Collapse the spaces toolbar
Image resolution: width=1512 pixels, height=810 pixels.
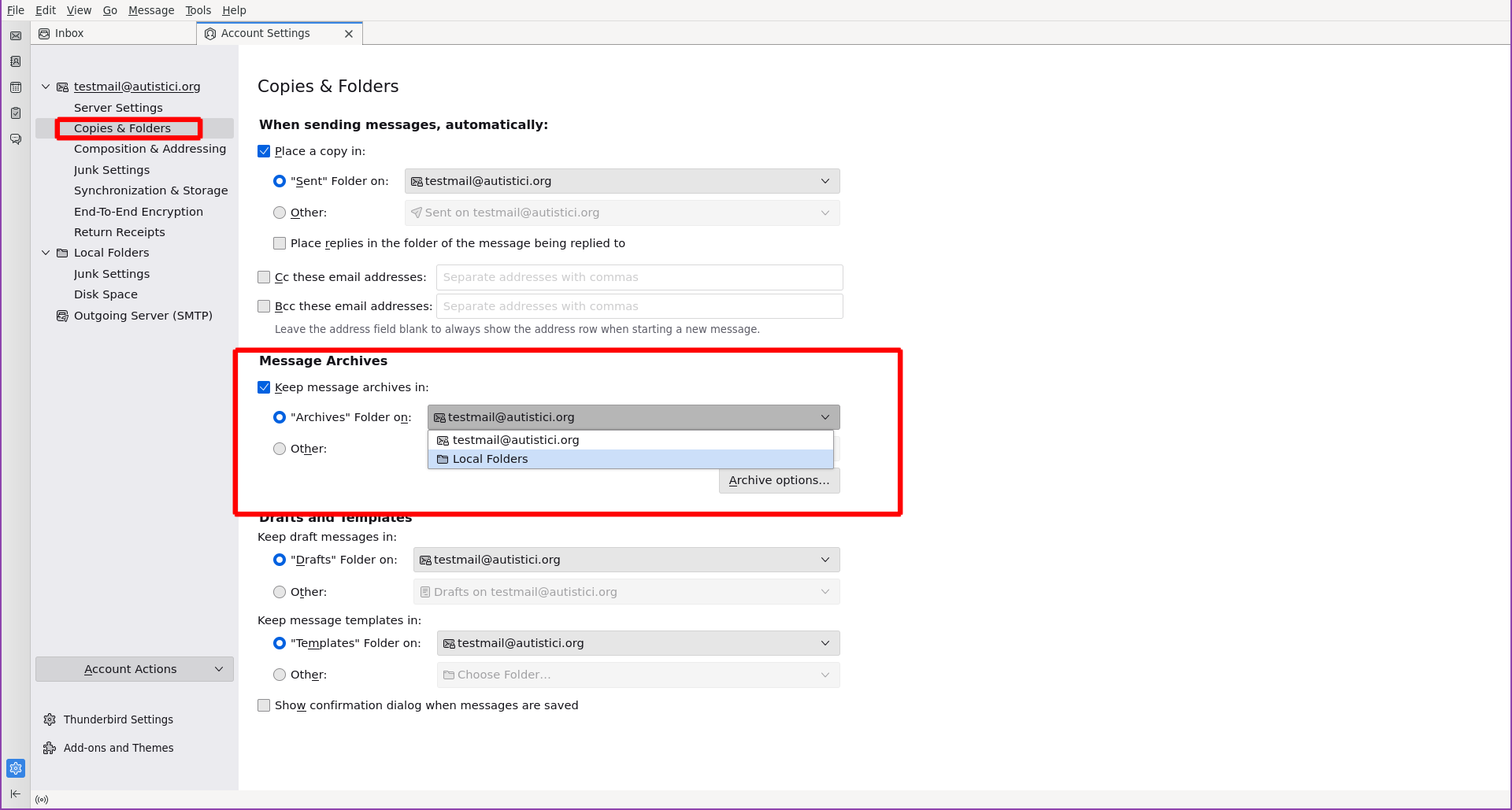pyautogui.click(x=16, y=793)
